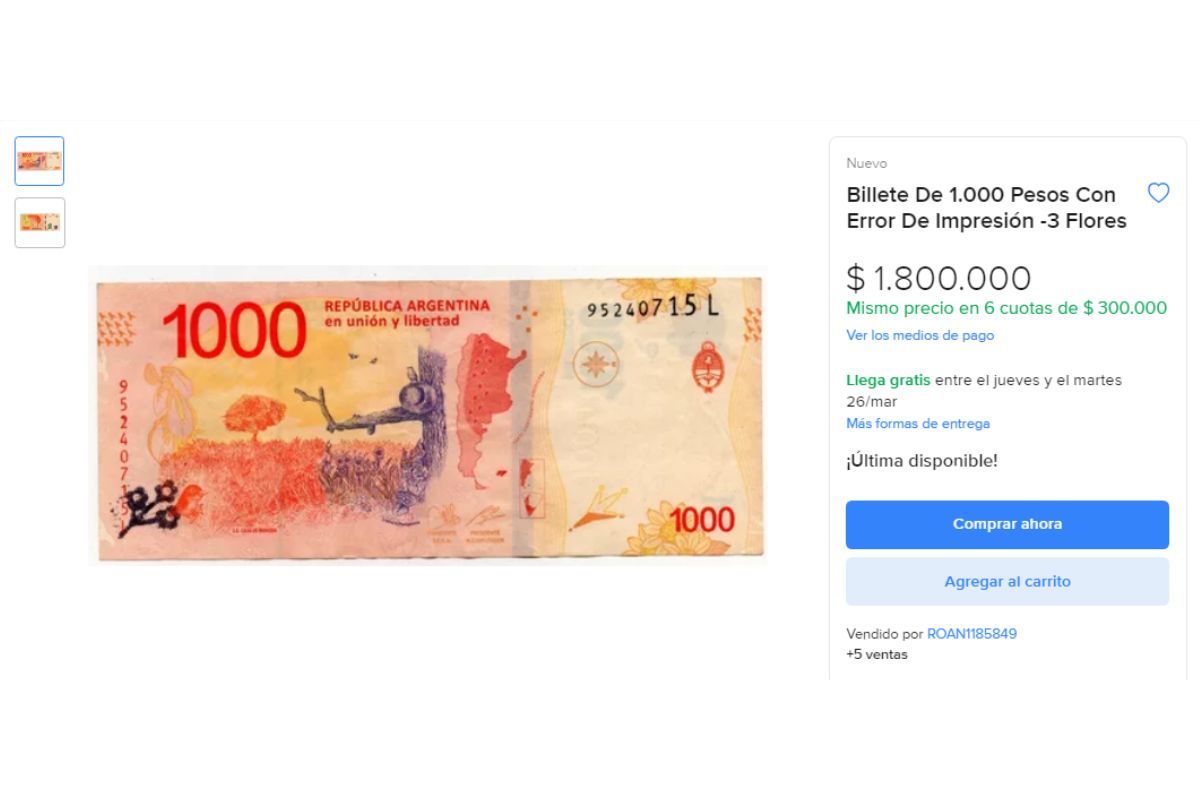Click the Billete De 1.000 Pesos title

[987, 207]
